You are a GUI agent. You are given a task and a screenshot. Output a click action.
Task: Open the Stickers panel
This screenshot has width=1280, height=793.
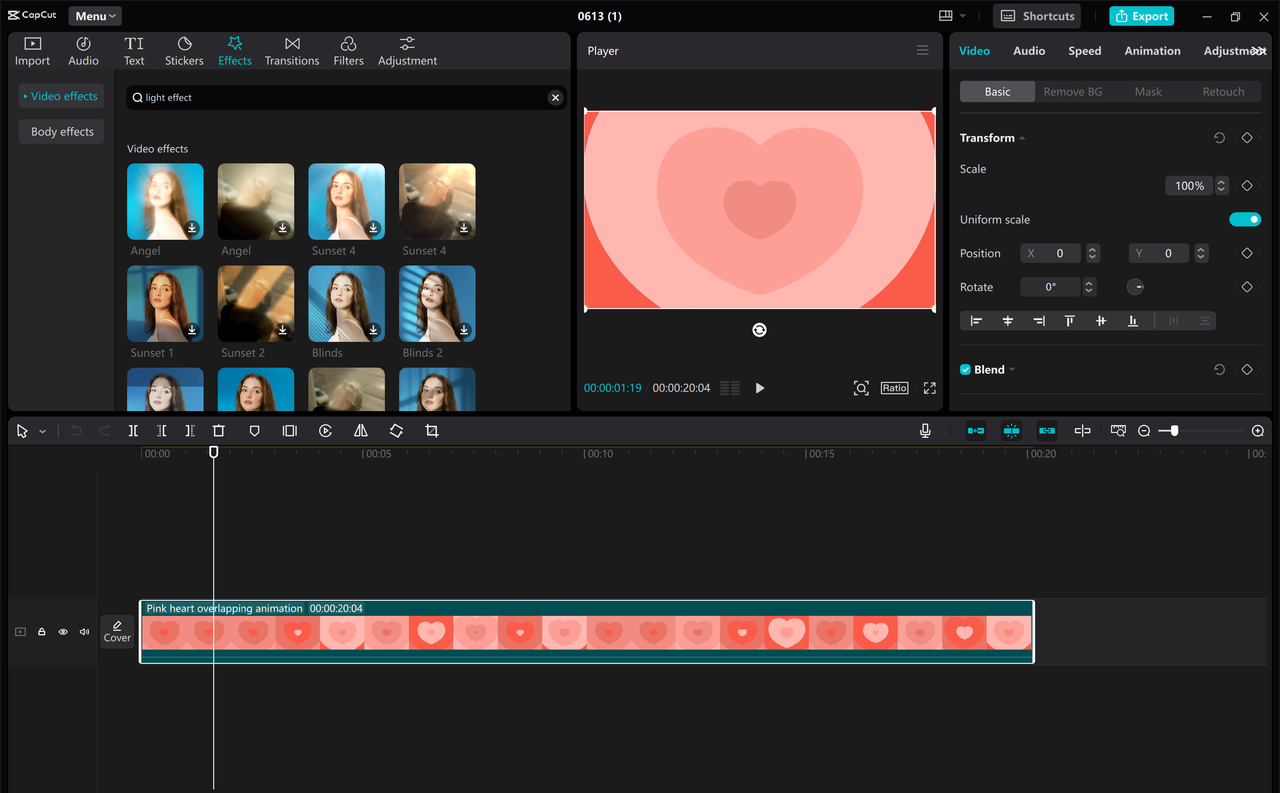coord(184,50)
